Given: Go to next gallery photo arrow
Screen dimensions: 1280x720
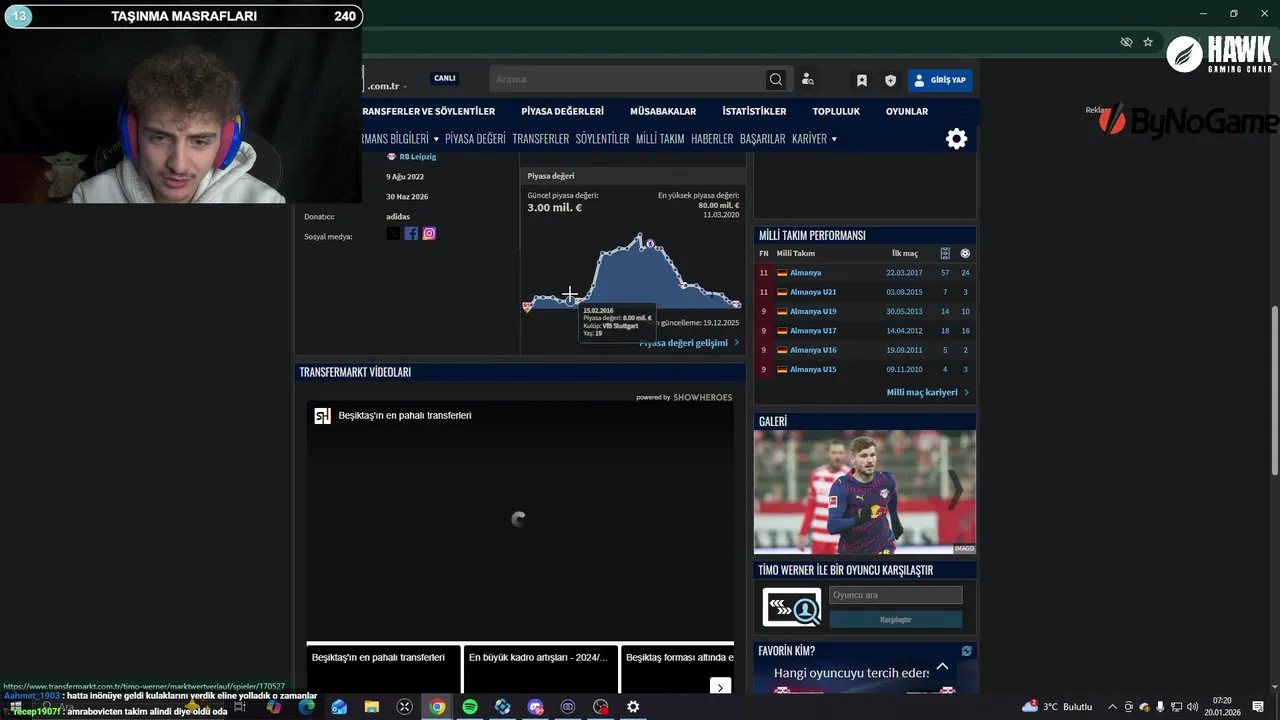Looking at the screenshot, I should tap(956, 491).
